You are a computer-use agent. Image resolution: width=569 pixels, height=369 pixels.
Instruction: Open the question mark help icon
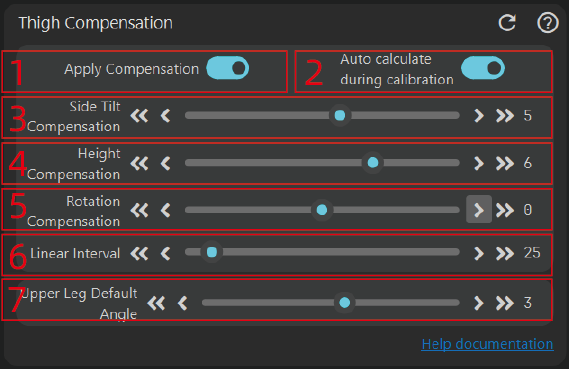(x=548, y=23)
